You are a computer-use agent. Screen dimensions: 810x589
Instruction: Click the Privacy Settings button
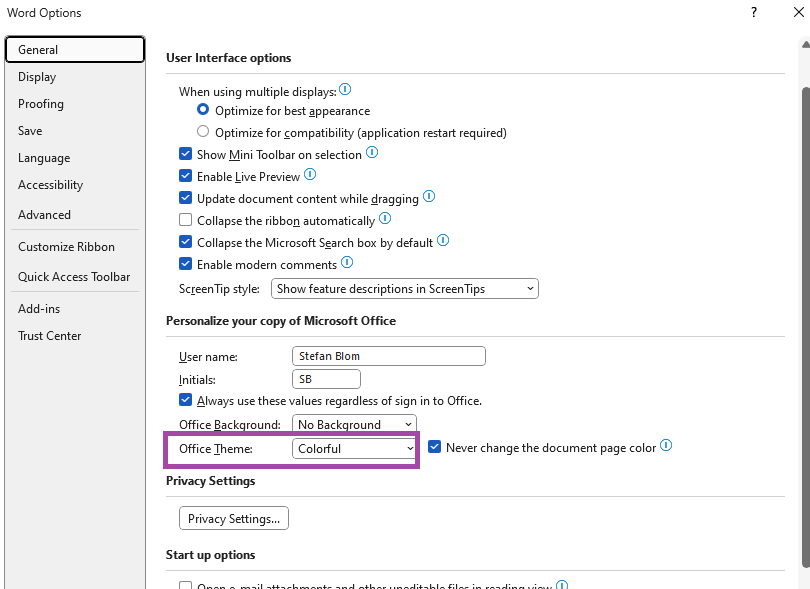click(x=234, y=519)
